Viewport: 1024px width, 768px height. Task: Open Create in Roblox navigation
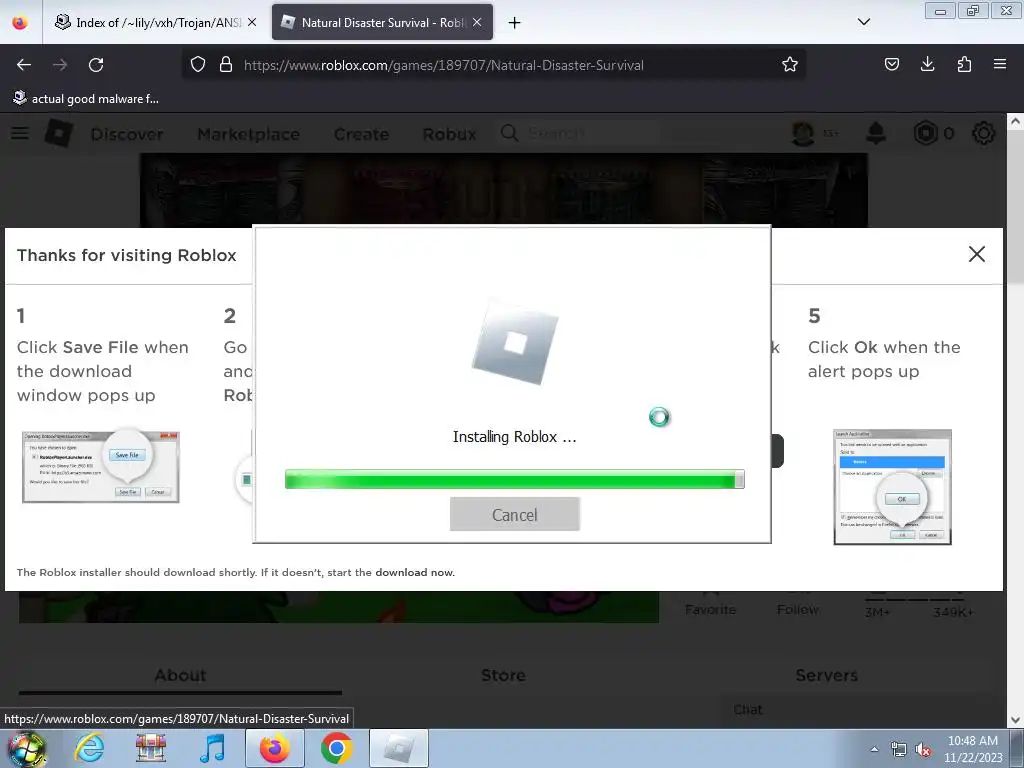pos(361,134)
